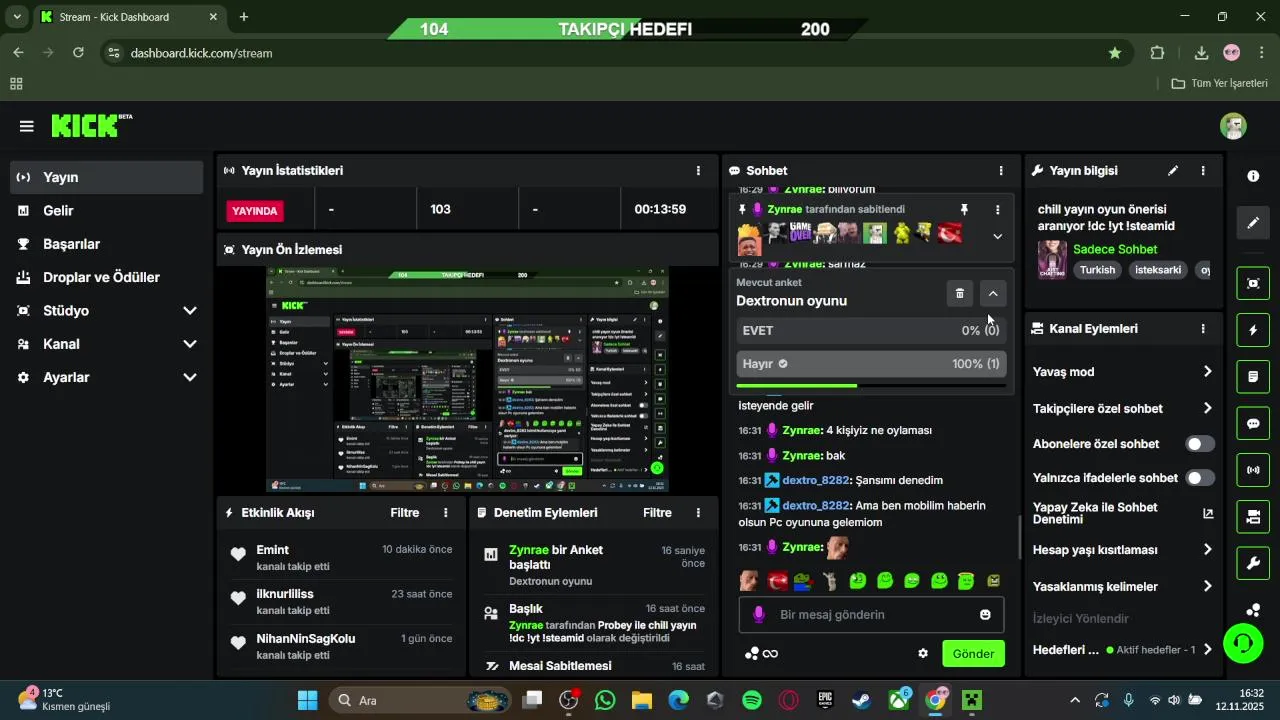
Task: Go to Yayın in the sidebar
Action: coord(107,177)
